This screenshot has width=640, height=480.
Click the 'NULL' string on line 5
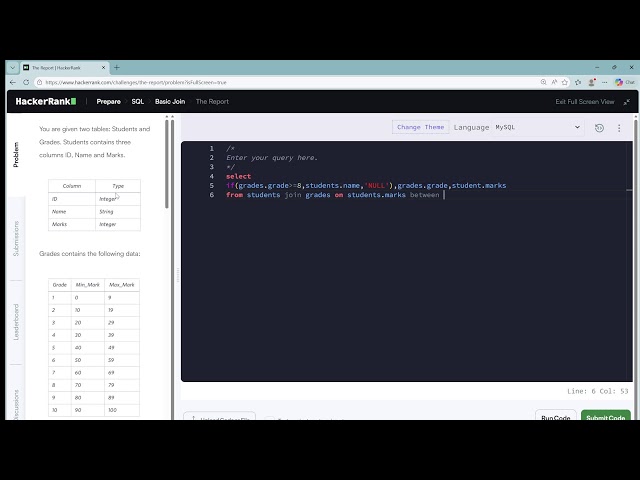[x=376, y=186]
